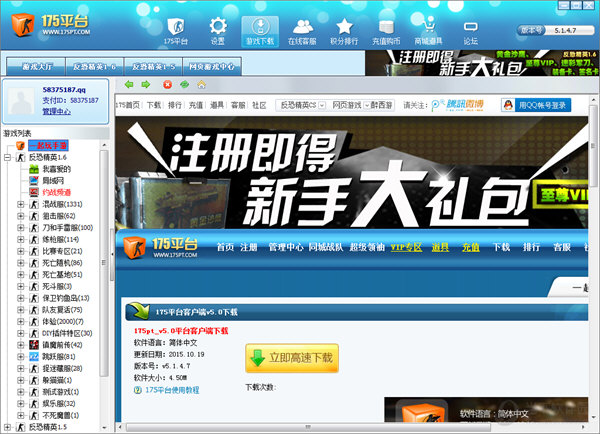Click the browser back green arrow
Screen dimensions: 600x434
pyautogui.click(x=129, y=84)
